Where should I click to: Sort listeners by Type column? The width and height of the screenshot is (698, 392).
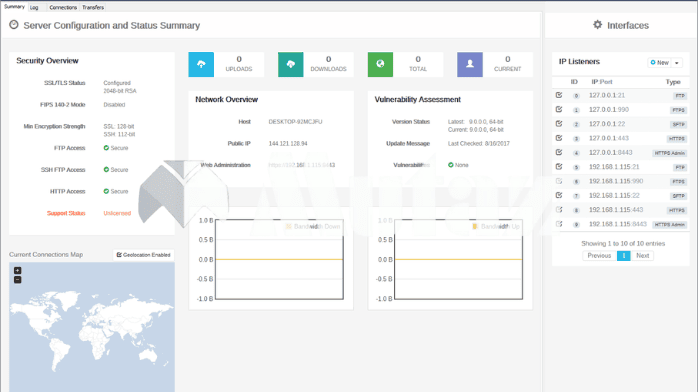pyautogui.click(x=673, y=82)
